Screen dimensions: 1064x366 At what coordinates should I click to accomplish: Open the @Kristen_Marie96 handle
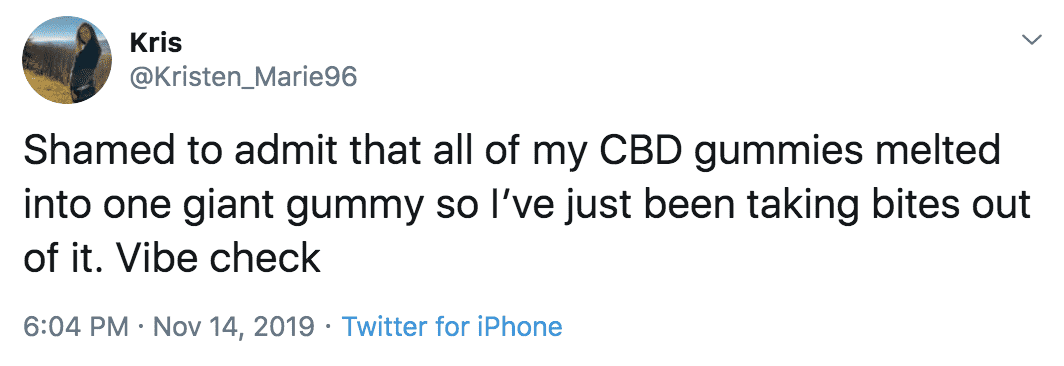pyautogui.click(x=242, y=77)
